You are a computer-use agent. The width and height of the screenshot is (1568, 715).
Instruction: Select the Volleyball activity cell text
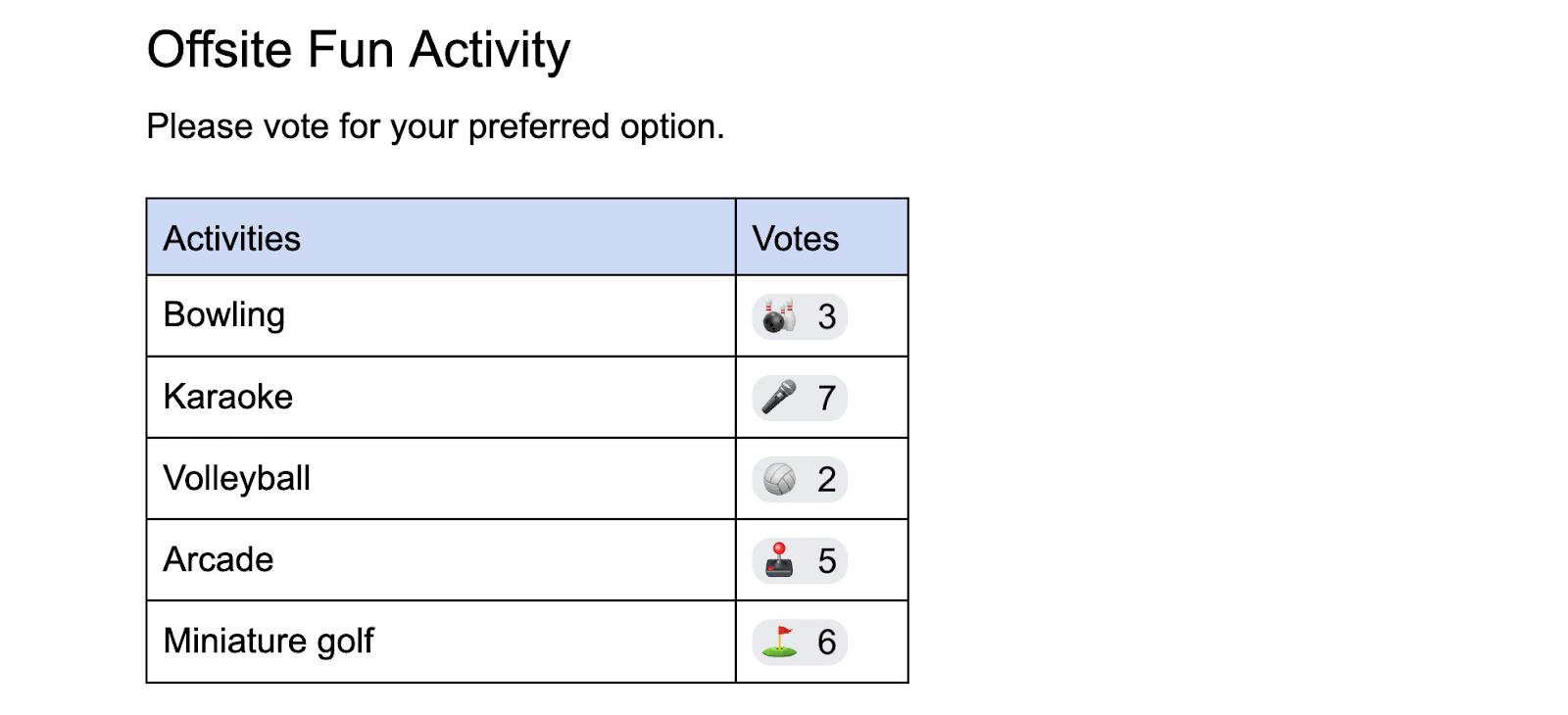237,478
